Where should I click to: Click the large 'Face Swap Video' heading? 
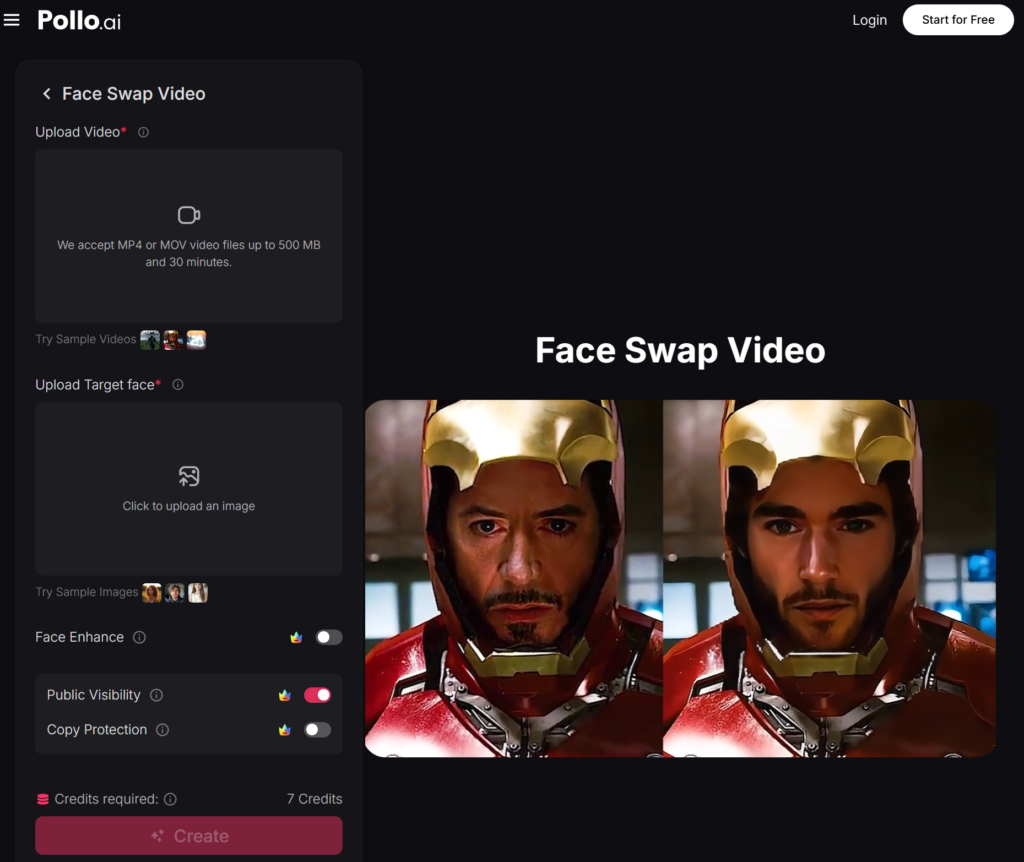[x=680, y=351]
